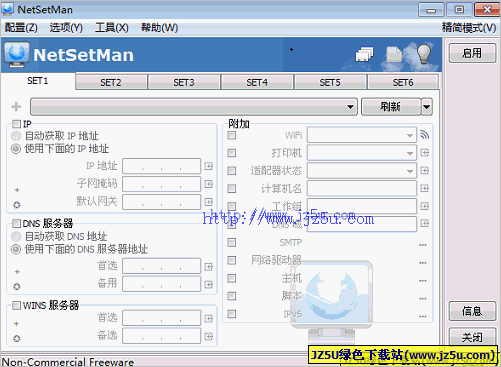This screenshot has height=367, width=501.
Task: Click the get-current icon beside IP 地址 field
Action: [209, 166]
